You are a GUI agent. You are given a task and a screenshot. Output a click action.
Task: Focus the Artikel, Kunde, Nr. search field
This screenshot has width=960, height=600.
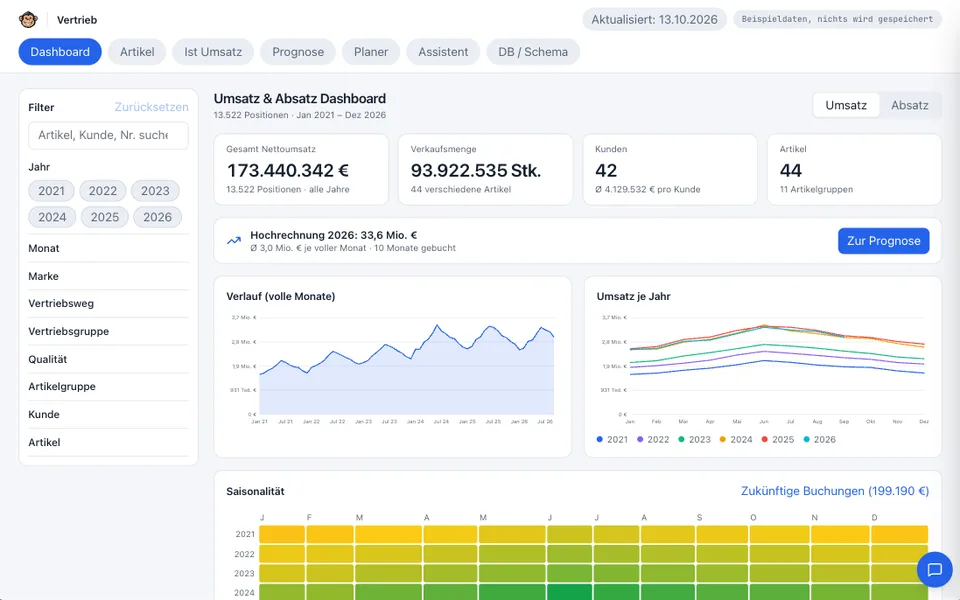[108, 135]
